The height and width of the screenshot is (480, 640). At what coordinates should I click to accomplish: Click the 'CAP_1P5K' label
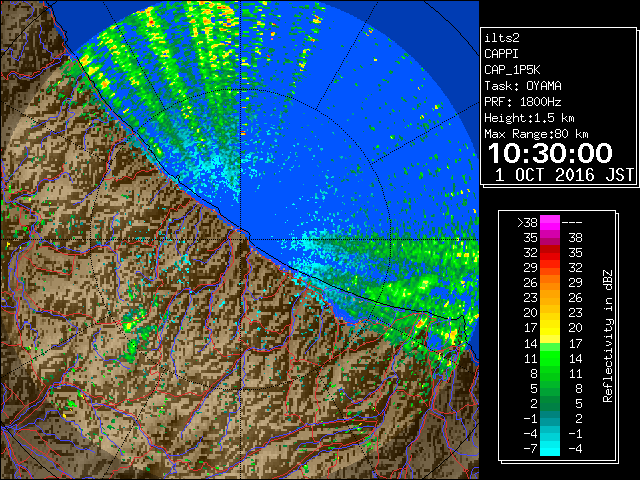[x=512, y=70]
